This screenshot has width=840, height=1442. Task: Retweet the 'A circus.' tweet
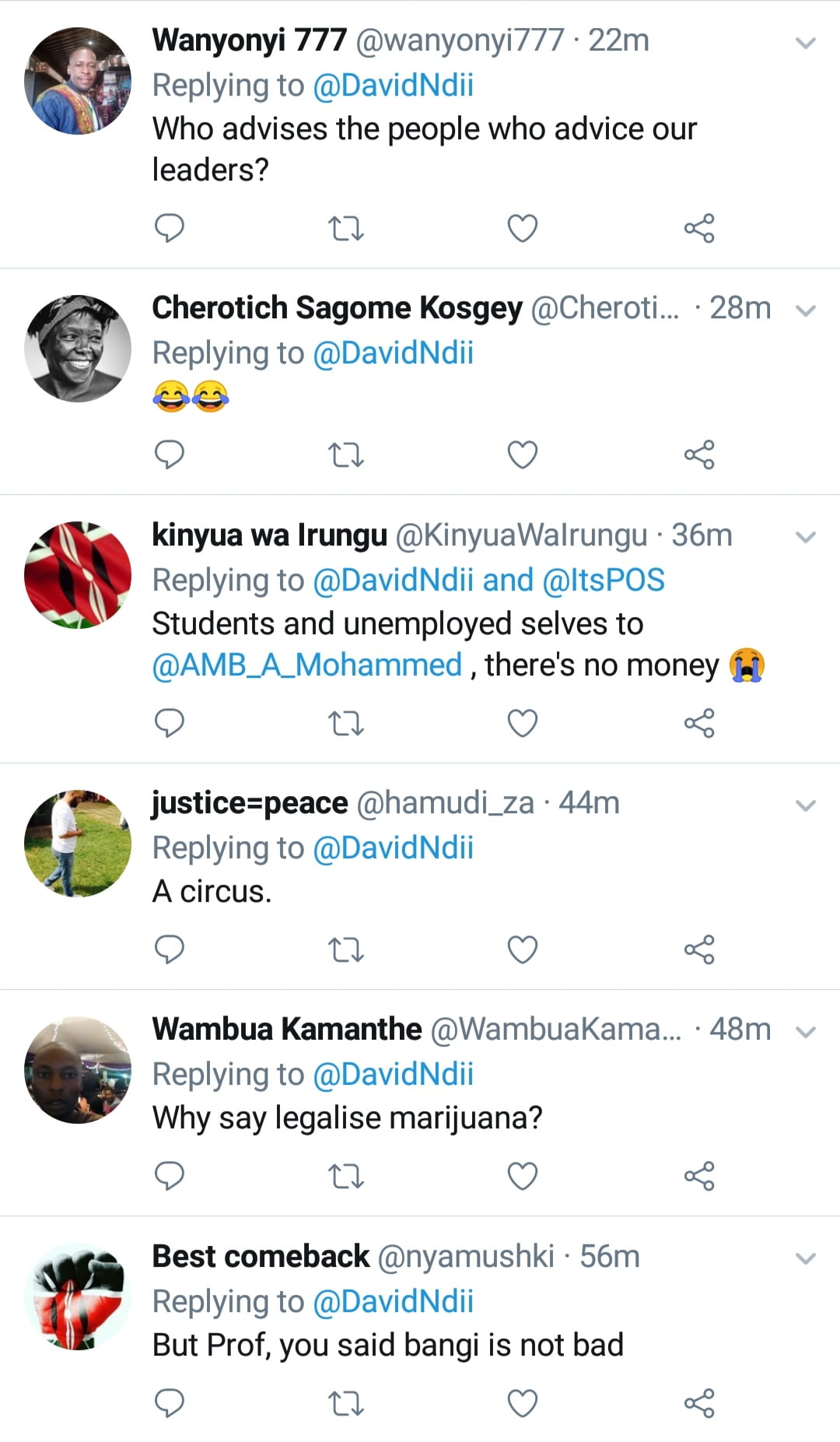click(x=346, y=949)
